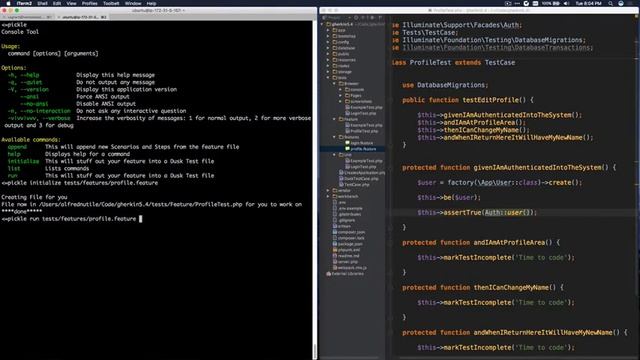Click the givenIAmAuthenticatedIntoTheSystem function declaration
This screenshot has height=360, width=640.
coord(509,167)
